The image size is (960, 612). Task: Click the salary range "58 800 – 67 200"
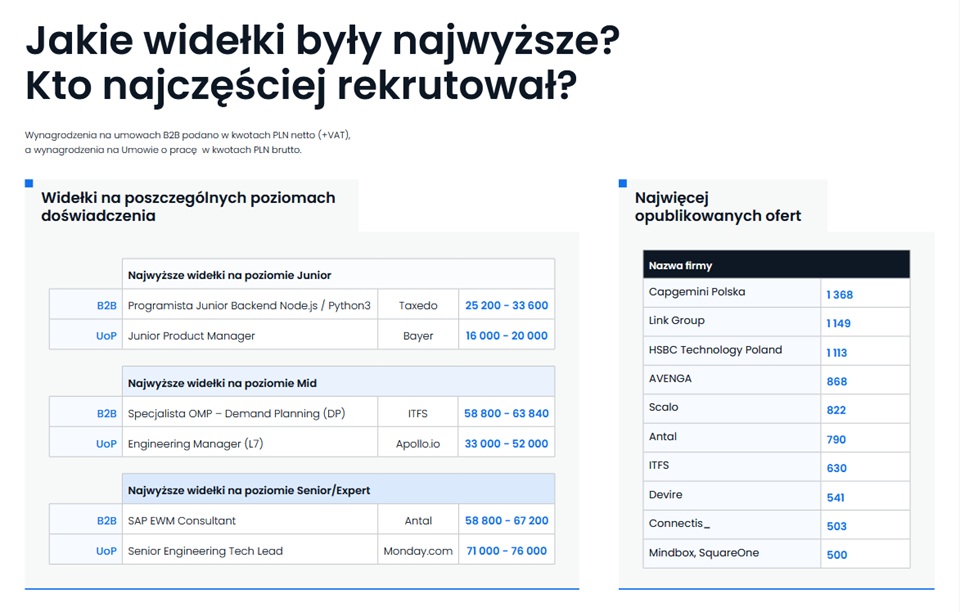[506, 520]
